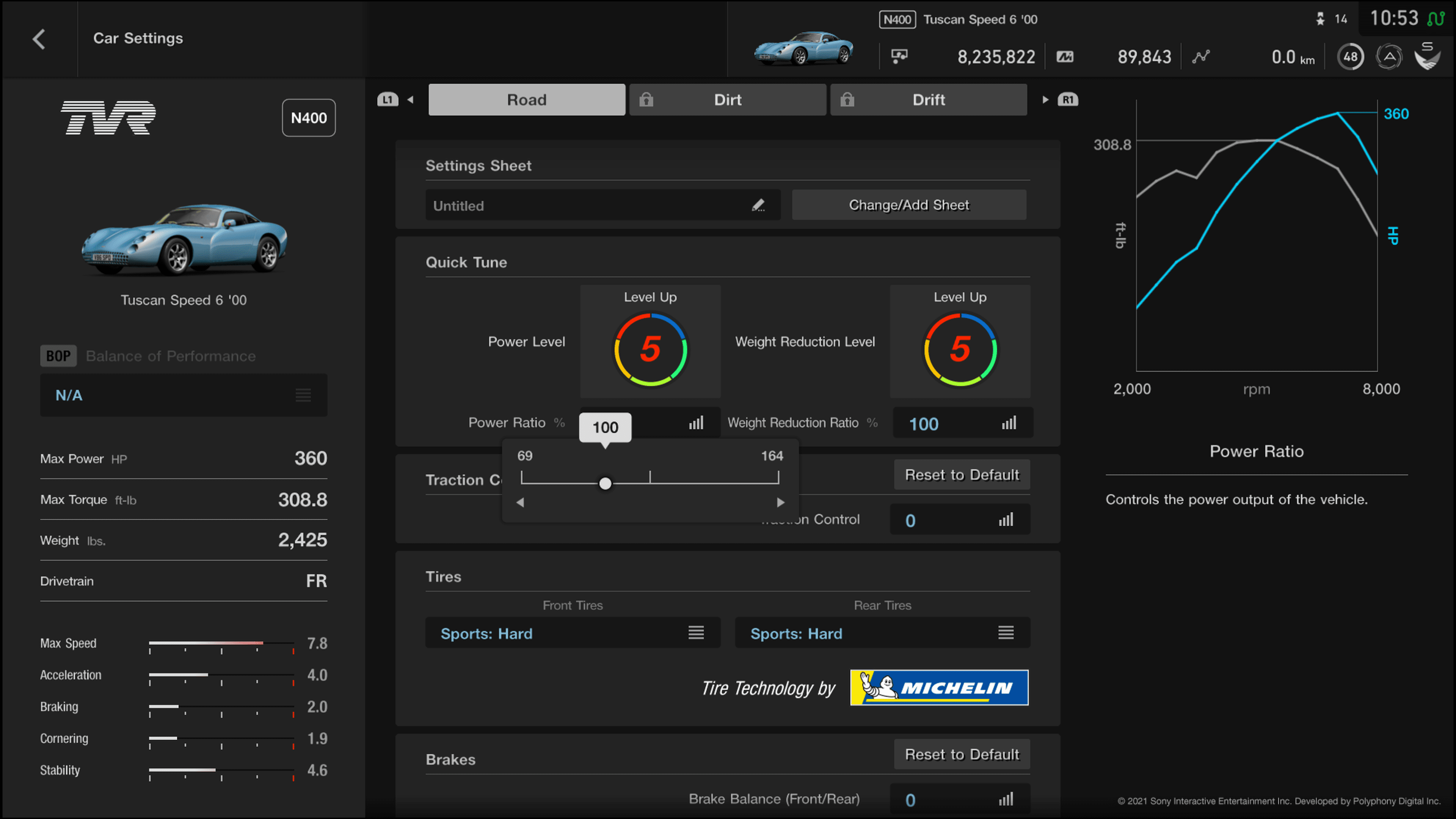This screenshot has width=1456, height=819.
Task: Click the Change/Add Sheet button
Action: [909, 205]
